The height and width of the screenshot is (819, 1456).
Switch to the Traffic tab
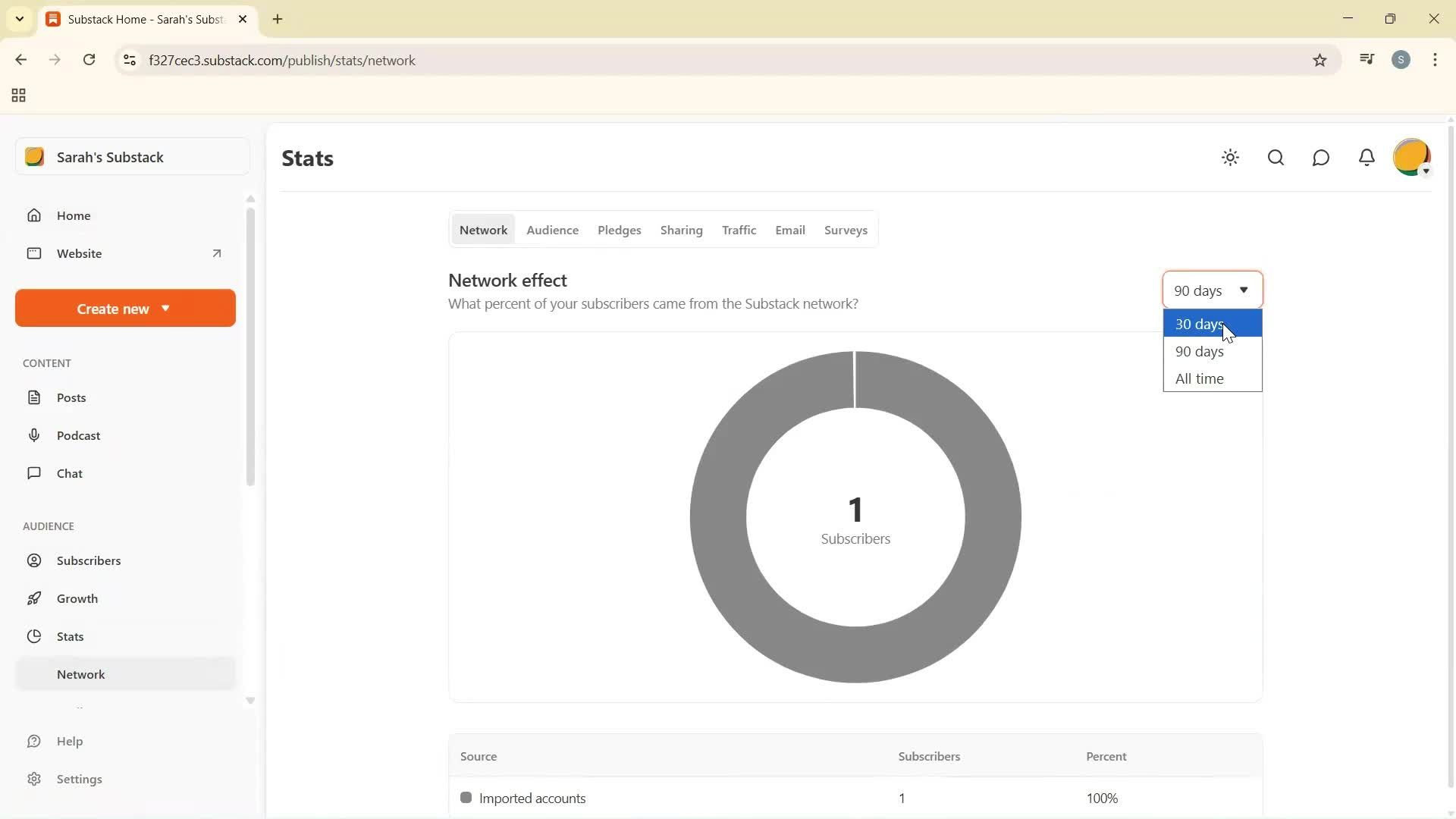pyautogui.click(x=739, y=230)
